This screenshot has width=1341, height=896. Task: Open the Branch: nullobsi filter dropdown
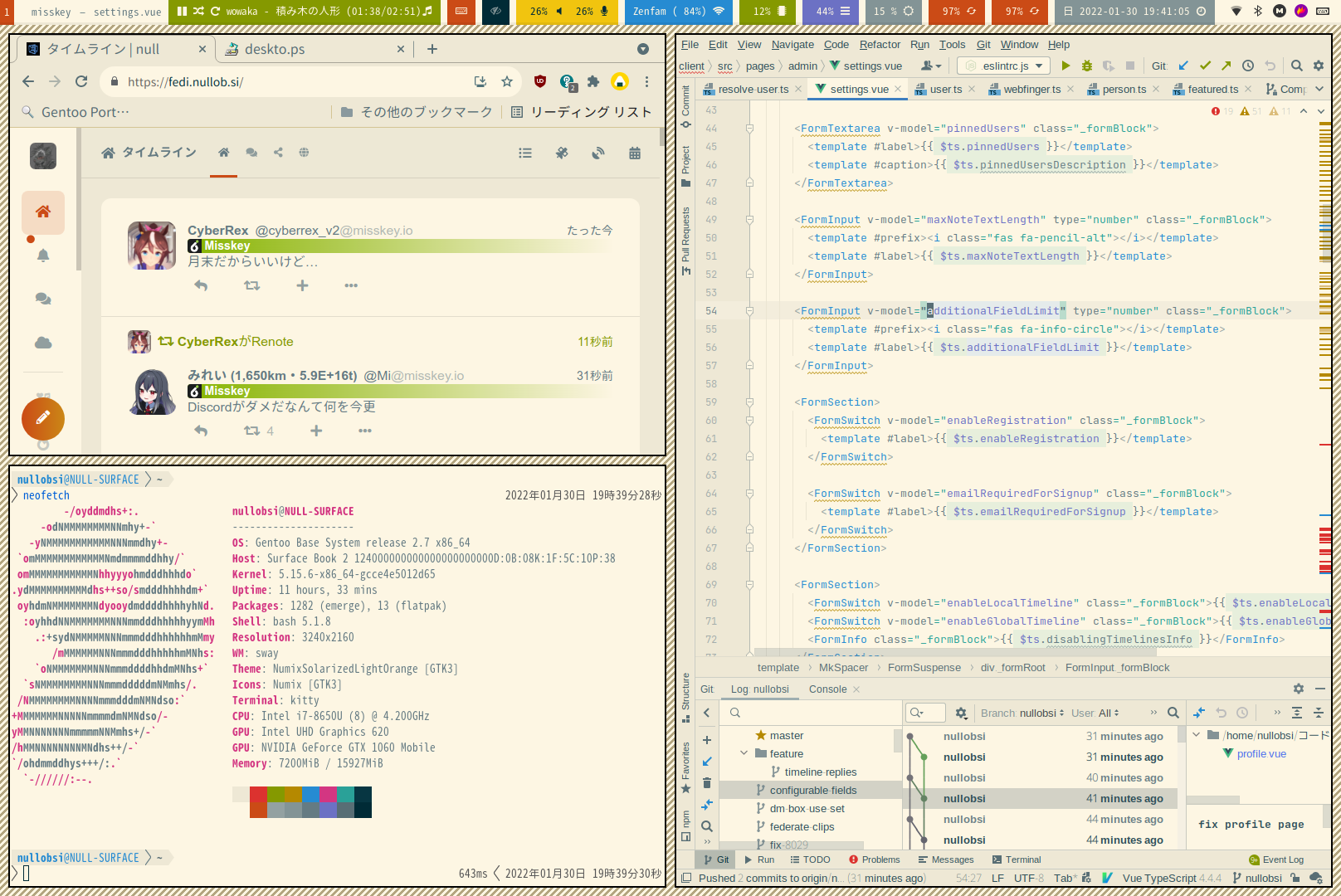click(1022, 713)
